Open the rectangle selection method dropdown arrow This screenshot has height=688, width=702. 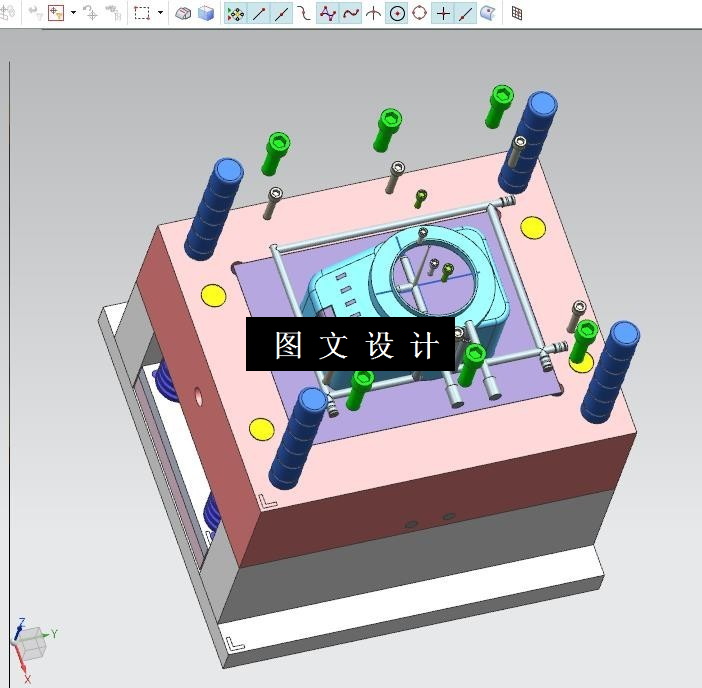pos(160,13)
